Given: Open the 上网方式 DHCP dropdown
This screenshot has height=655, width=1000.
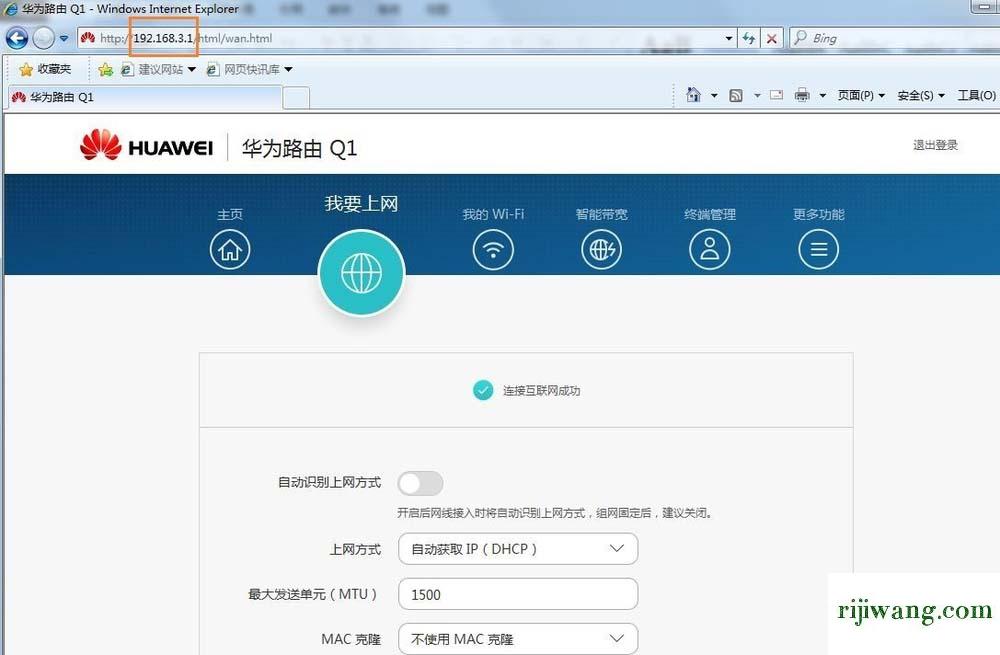Looking at the screenshot, I should (518, 549).
